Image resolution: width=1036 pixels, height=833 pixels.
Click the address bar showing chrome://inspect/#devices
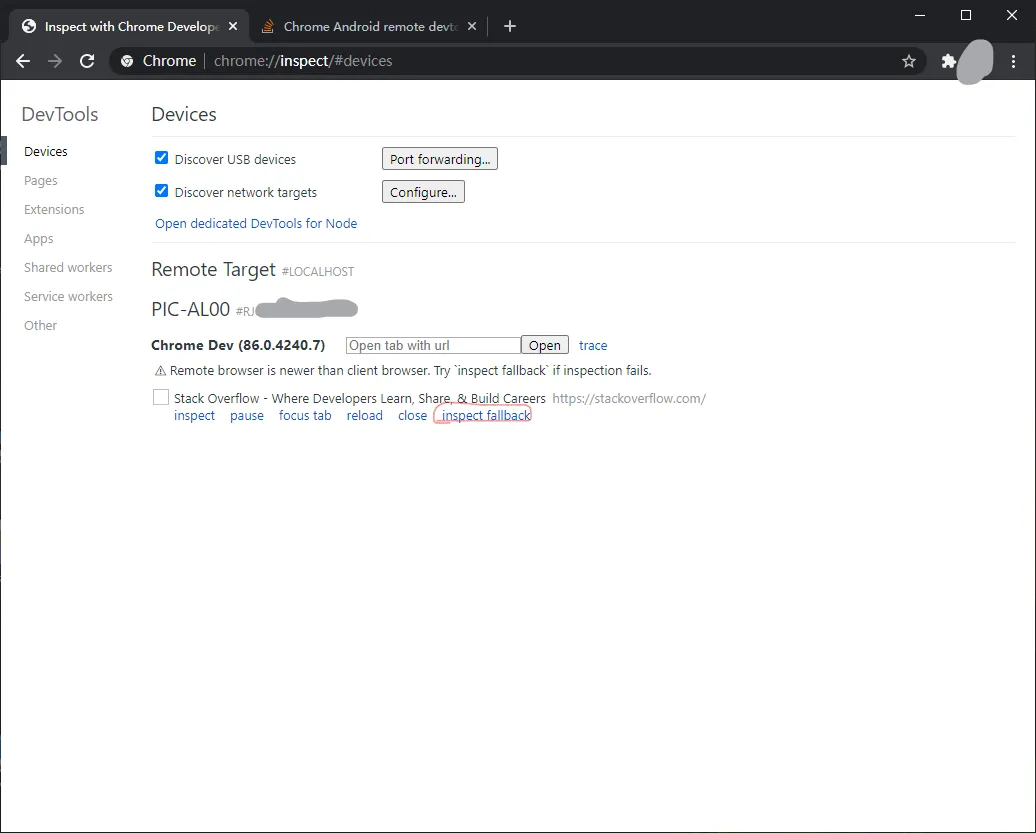pyautogui.click(x=515, y=61)
